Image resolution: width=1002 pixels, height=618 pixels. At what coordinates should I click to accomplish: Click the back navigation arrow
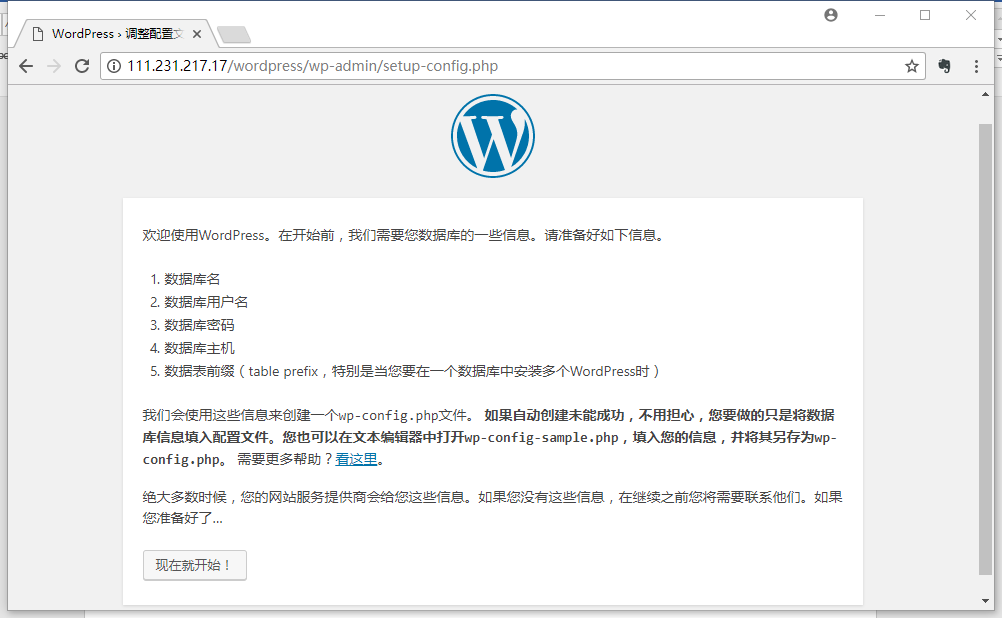pyautogui.click(x=26, y=66)
